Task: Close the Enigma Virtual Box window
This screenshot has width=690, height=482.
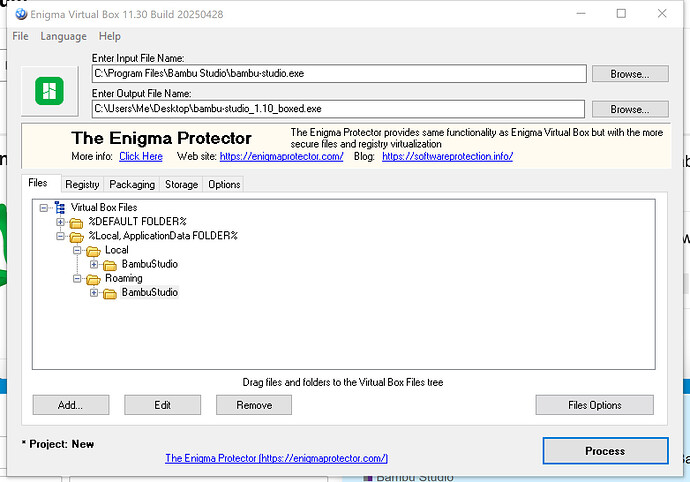Action: [x=662, y=14]
